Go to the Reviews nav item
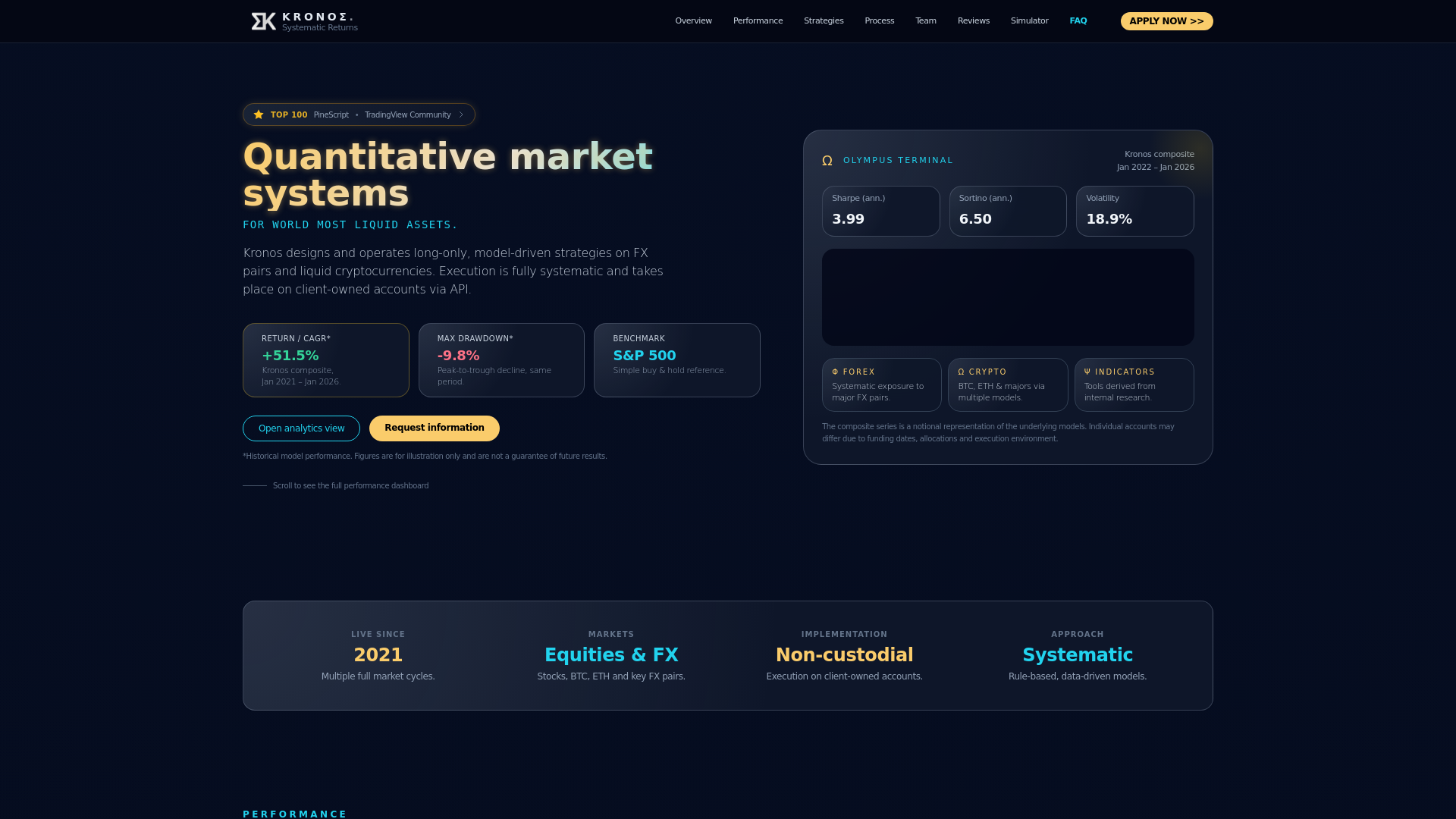 click(973, 21)
